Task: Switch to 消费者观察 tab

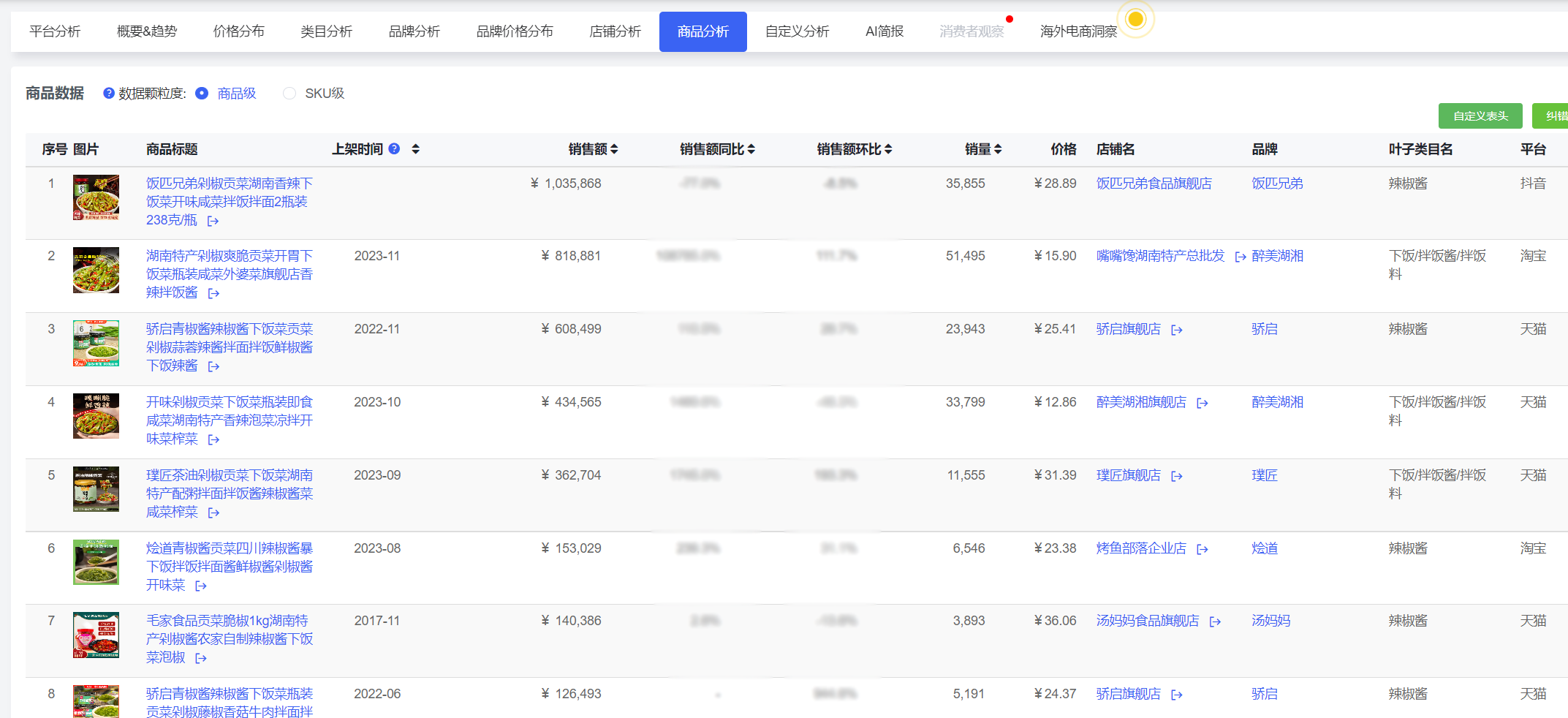Action: 972,31
